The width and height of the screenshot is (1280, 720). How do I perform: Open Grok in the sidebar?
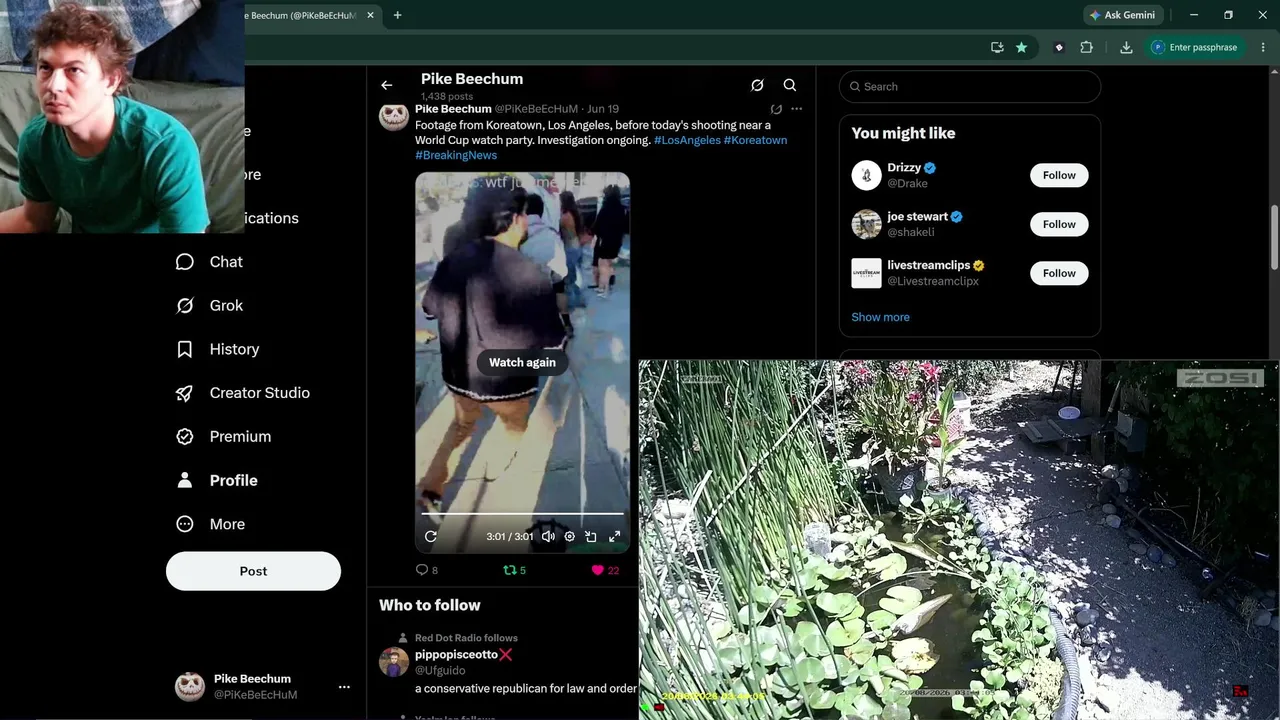(x=210, y=306)
